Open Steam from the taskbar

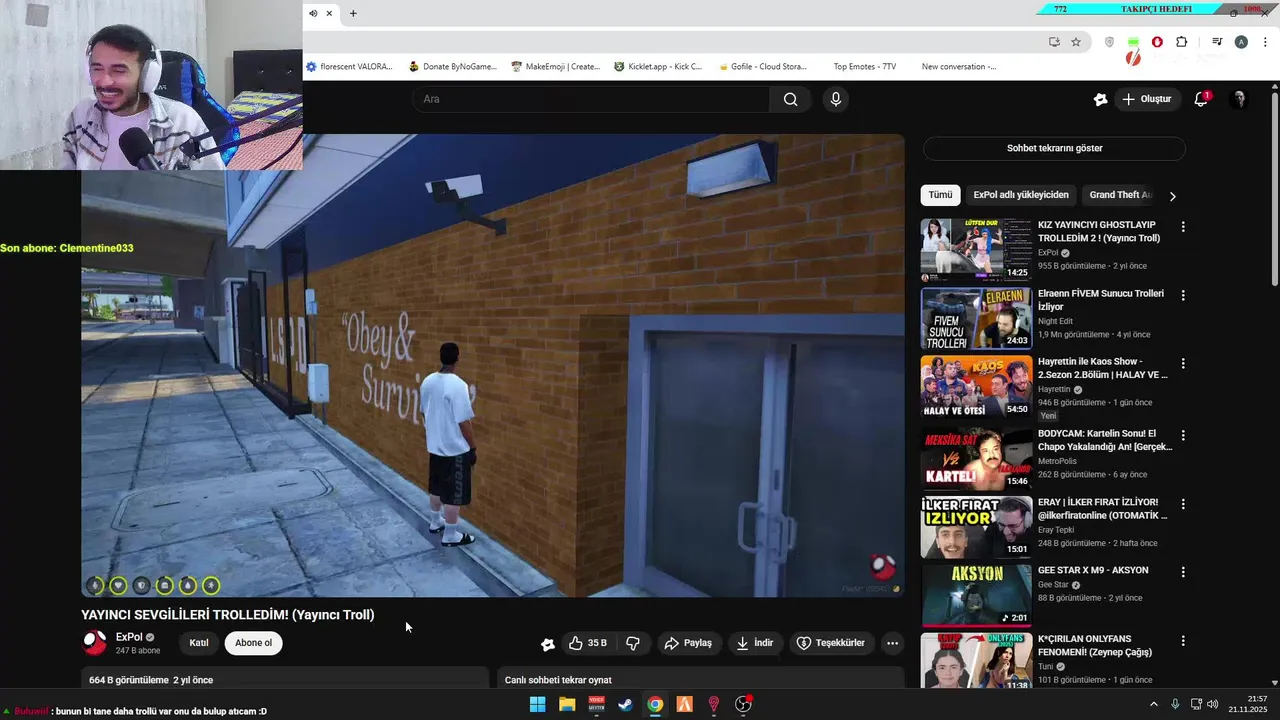tap(625, 704)
